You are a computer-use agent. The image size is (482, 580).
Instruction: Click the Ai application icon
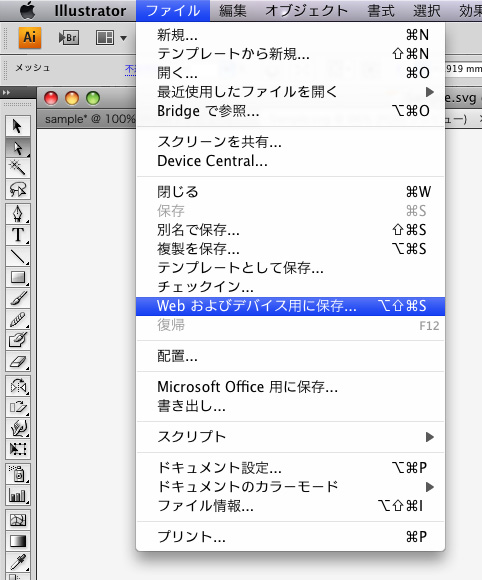click(30, 37)
